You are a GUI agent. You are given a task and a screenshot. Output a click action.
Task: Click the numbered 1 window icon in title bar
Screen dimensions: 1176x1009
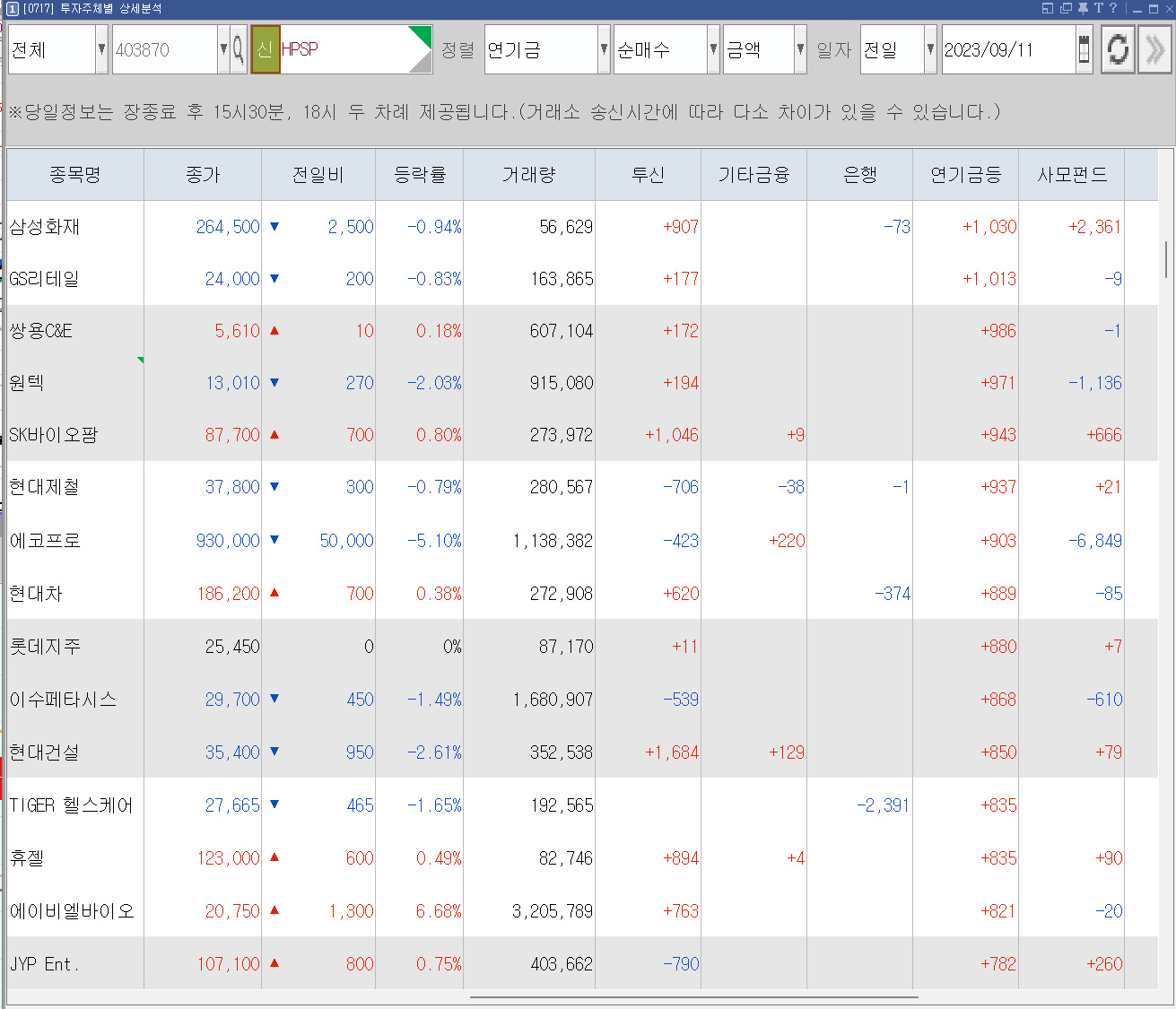coord(13,8)
